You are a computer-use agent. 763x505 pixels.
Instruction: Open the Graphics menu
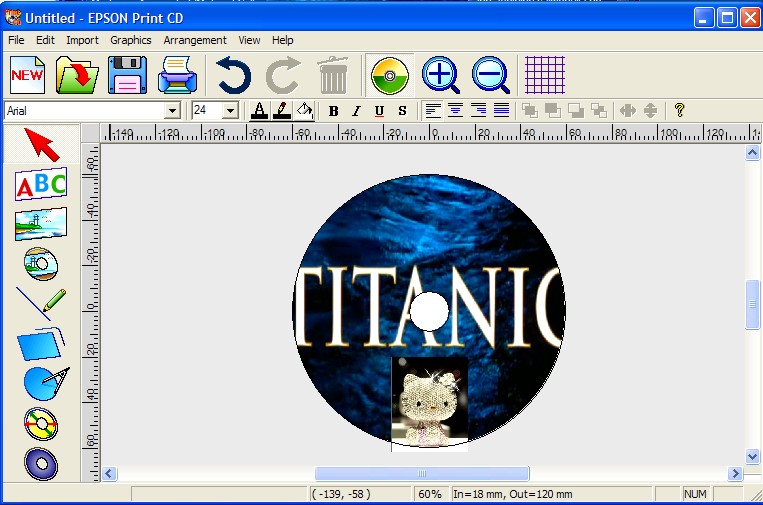pyautogui.click(x=130, y=40)
